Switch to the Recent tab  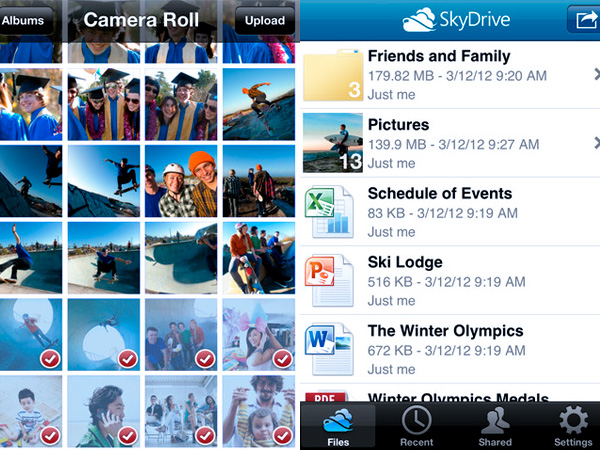point(416,424)
